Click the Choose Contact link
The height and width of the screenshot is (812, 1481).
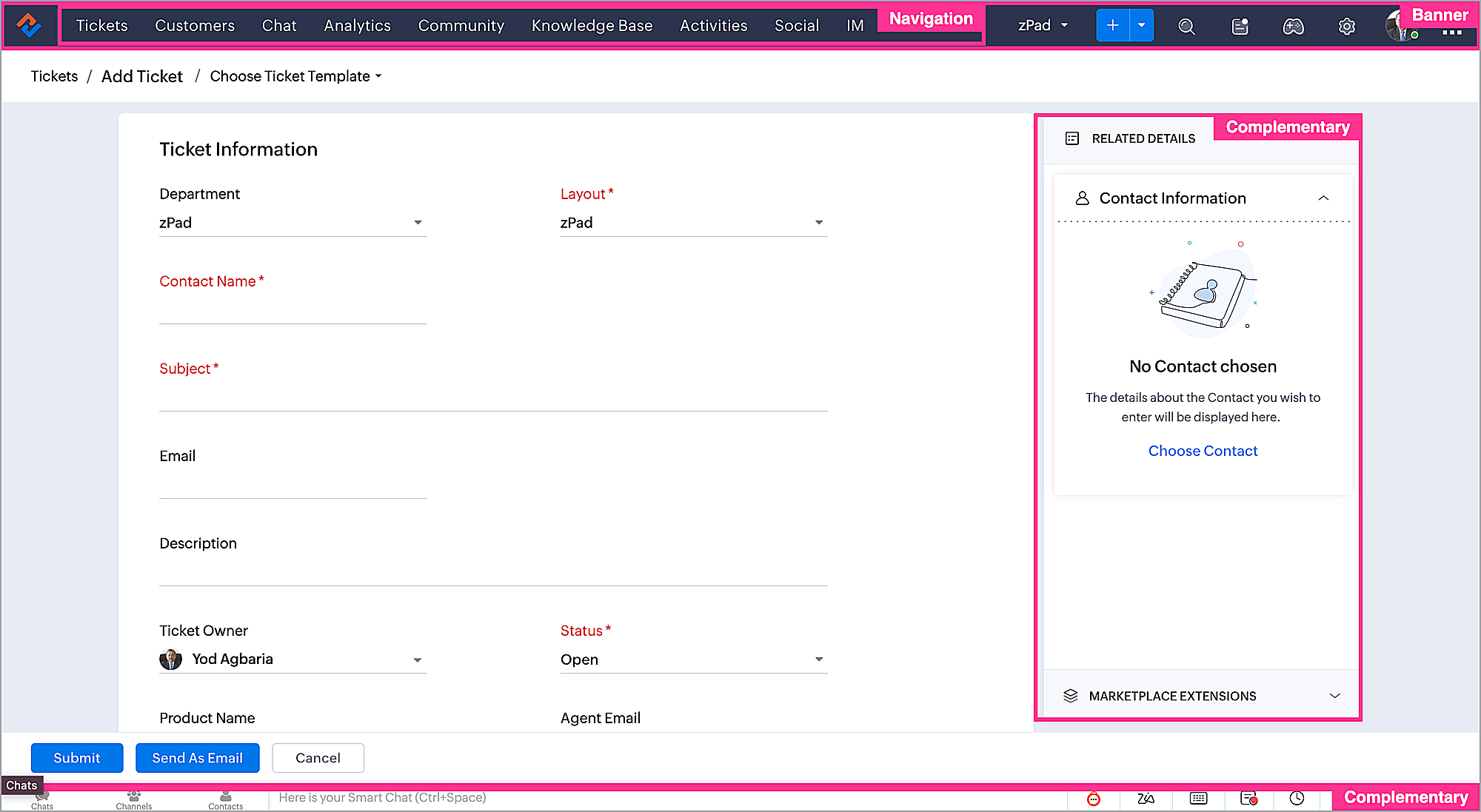(x=1203, y=451)
